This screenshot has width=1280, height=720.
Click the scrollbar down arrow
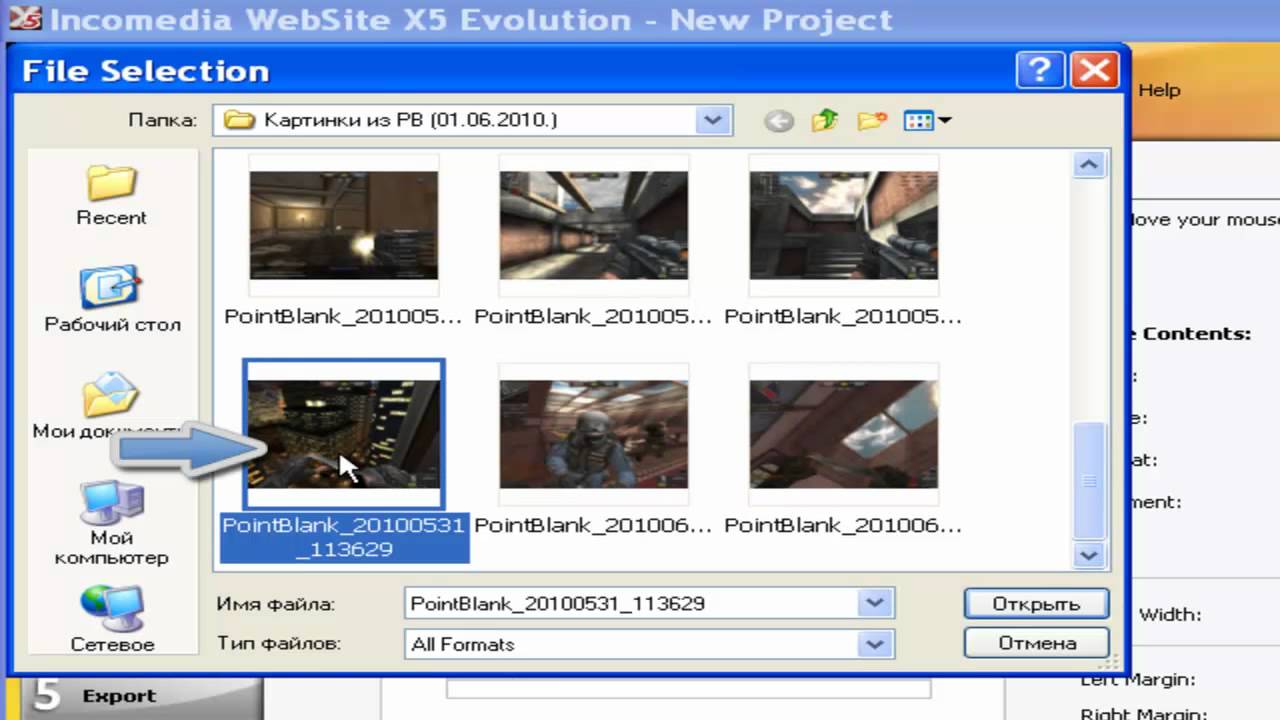point(1088,554)
